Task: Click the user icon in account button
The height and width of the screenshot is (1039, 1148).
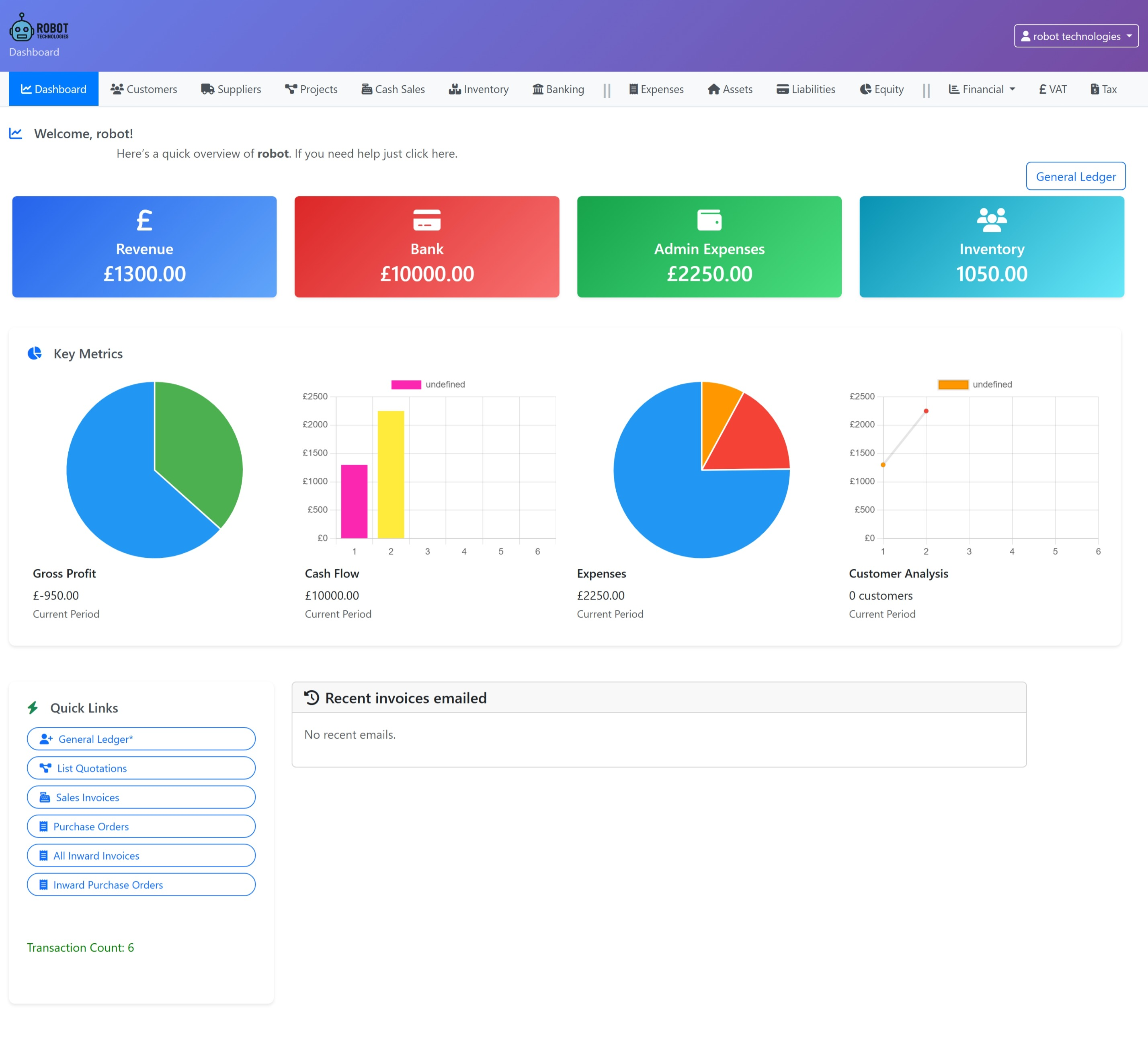Action: pyautogui.click(x=1025, y=36)
